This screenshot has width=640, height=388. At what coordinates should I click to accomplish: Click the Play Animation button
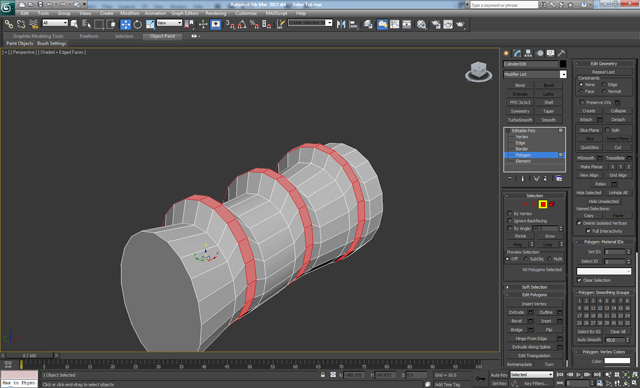point(578,375)
